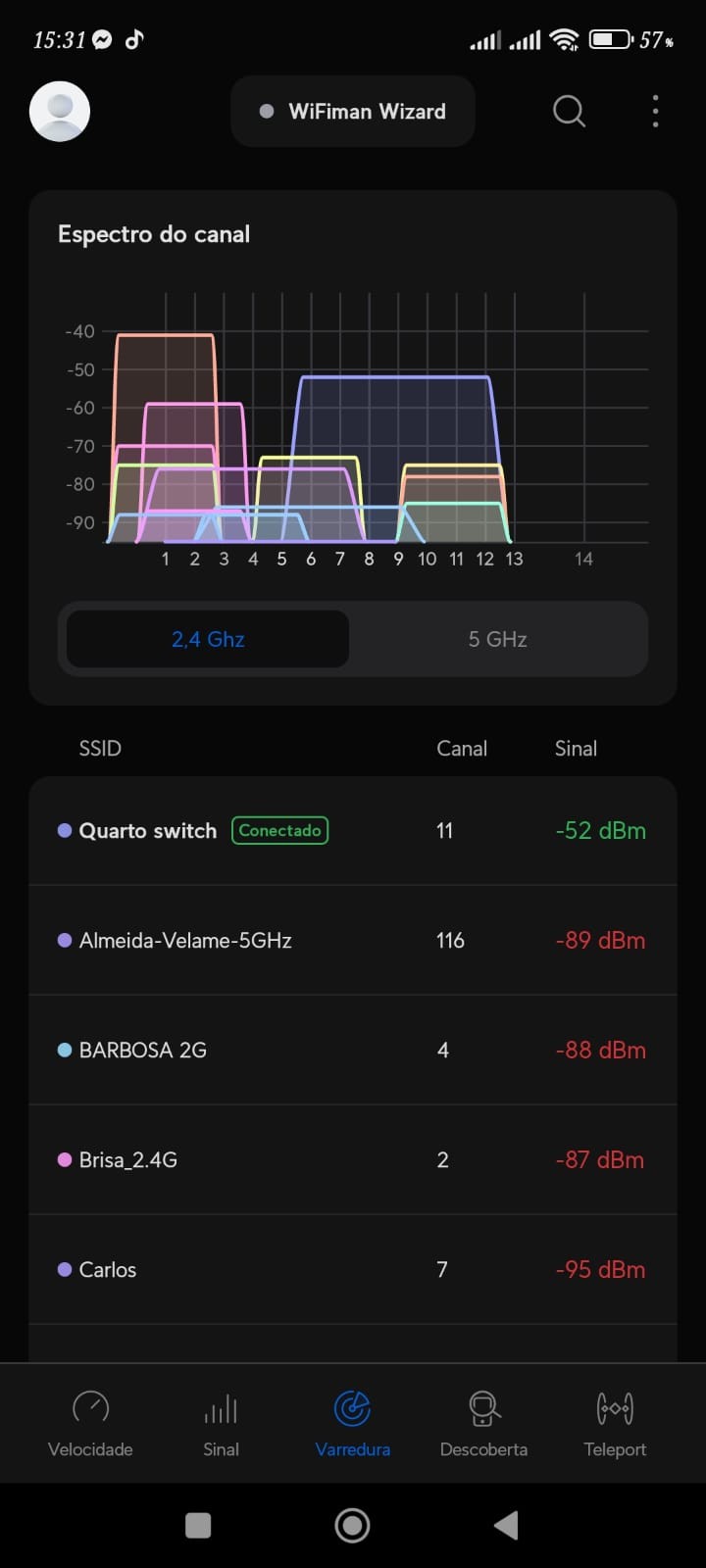Screen dimensions: 706x1568
Task: Tap the search magnifier icon
Action: tap(569, 112)
